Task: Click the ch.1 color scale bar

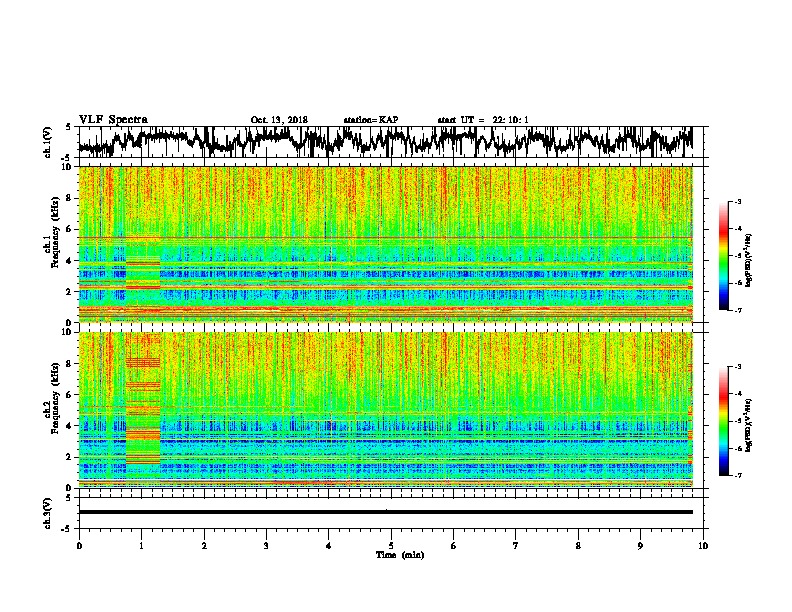Action: tap(723, 256)
